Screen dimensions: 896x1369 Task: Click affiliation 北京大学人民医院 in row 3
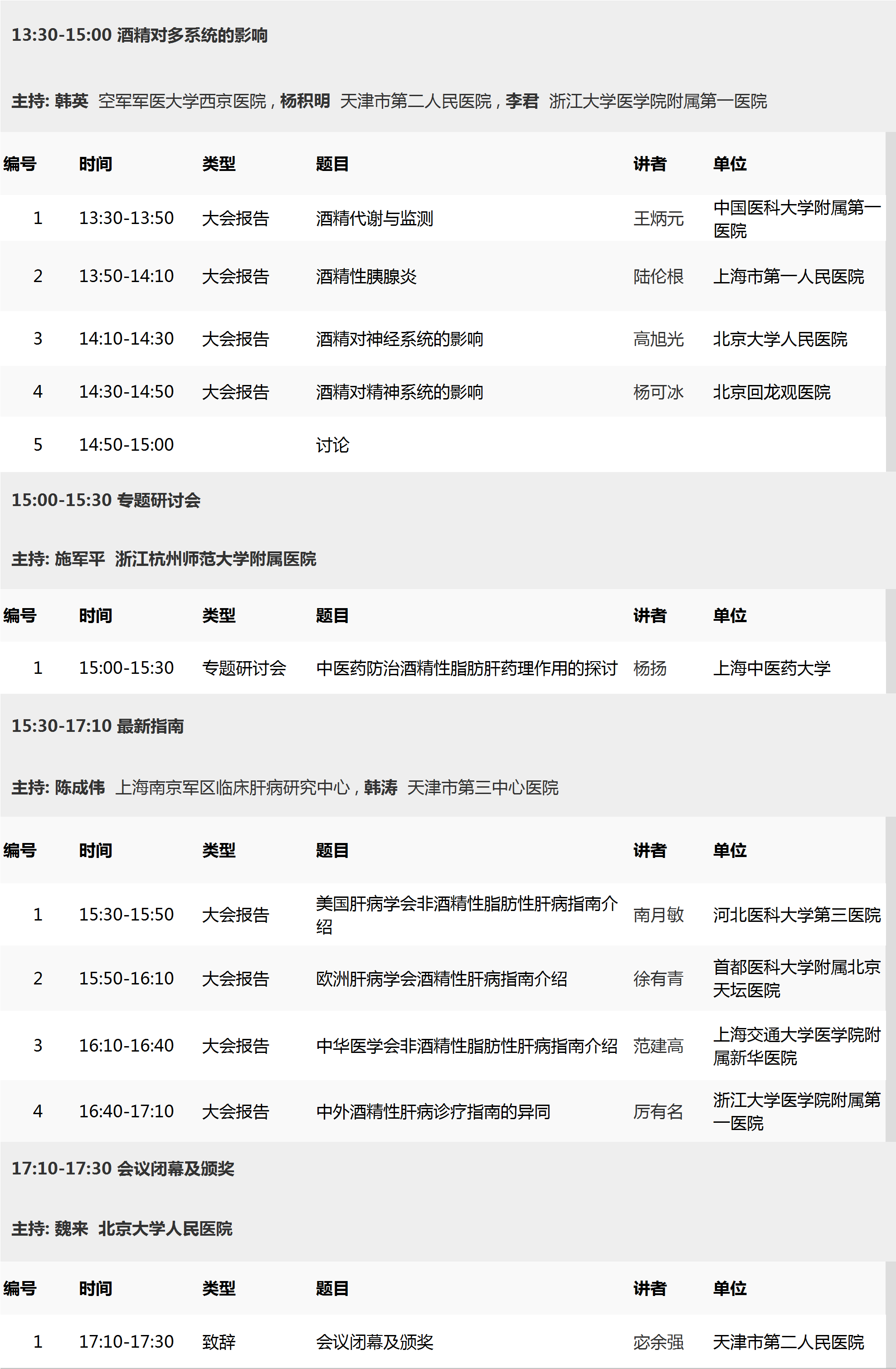point(780,339)
